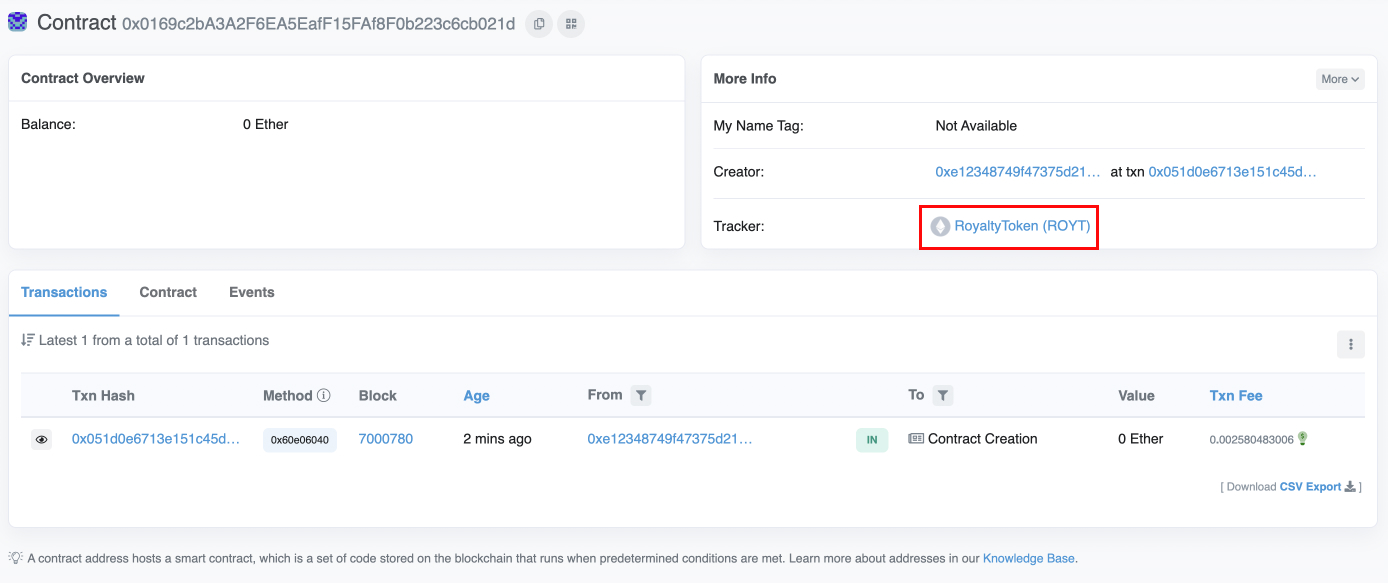The height and width of the screenshot is (583, 1388).
Task: Click the contract blockie identicon
Action: 18,22
